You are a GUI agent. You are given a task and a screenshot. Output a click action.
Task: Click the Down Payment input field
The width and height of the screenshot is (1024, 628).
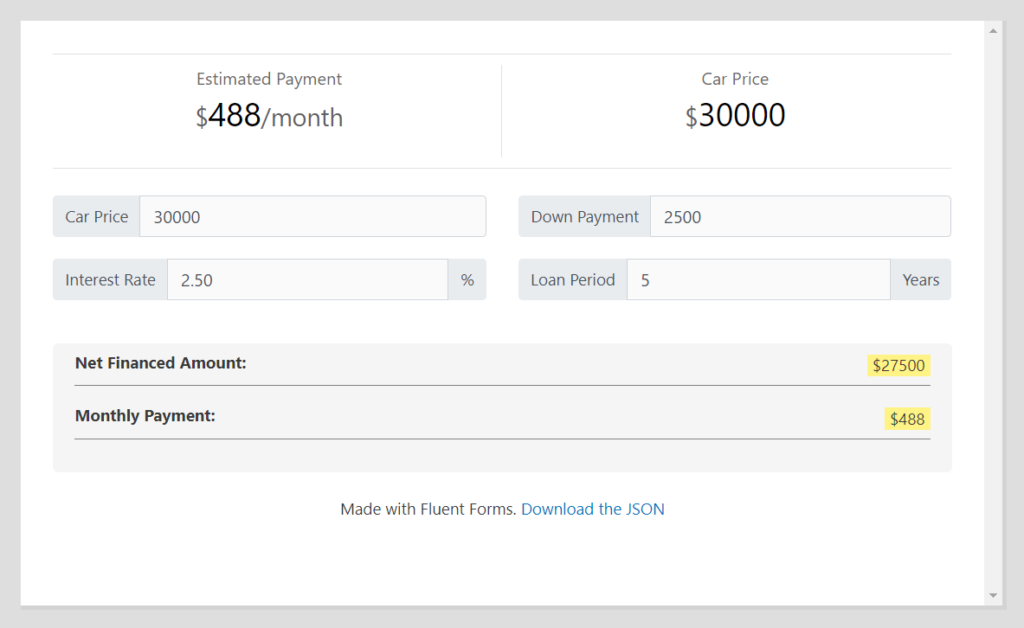coord(798,216)
